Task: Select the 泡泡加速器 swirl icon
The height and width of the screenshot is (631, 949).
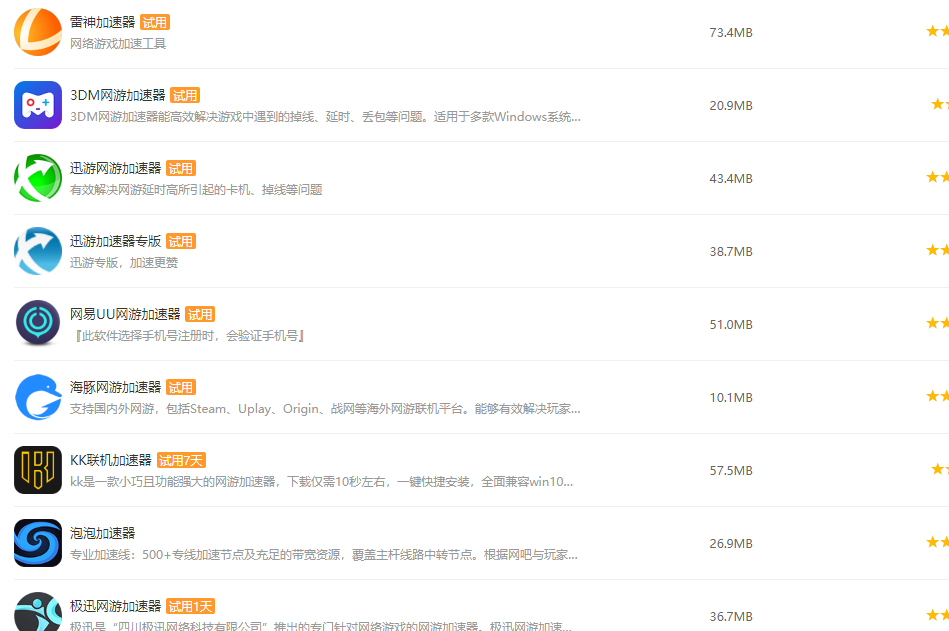Action: click(x=38, y=543)
